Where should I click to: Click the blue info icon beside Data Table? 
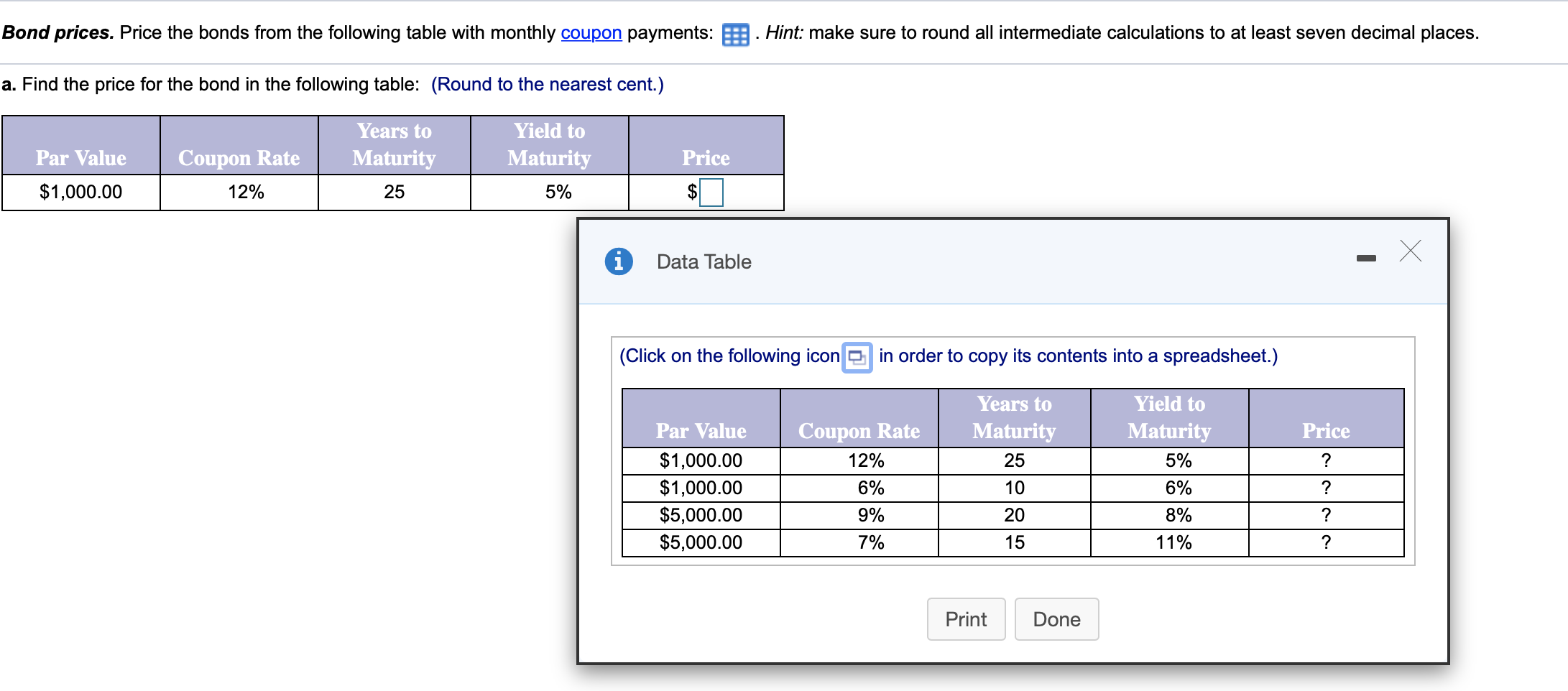point(619,261)
